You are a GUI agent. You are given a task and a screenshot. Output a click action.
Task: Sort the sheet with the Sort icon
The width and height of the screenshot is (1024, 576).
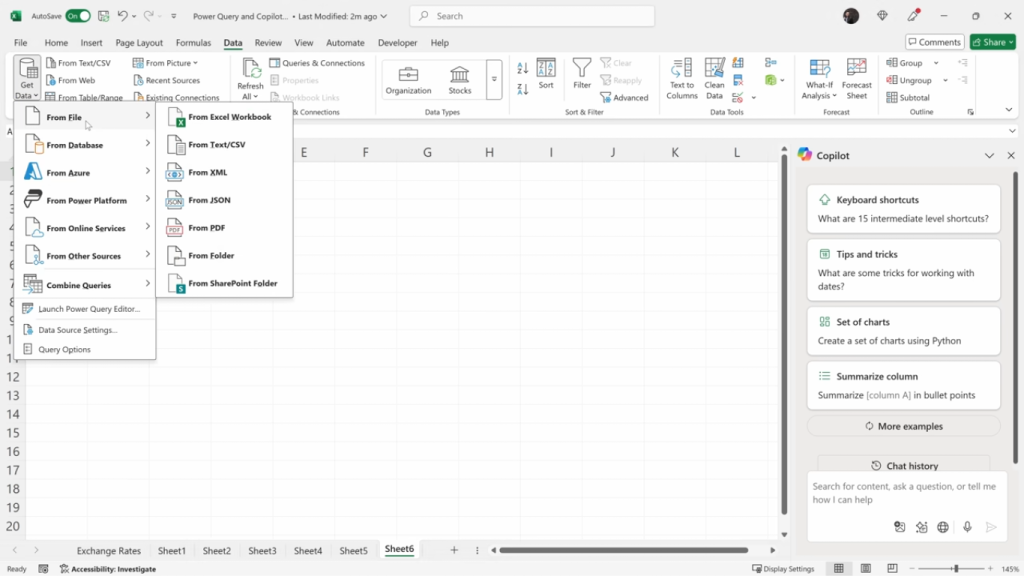tap(546, 72)
